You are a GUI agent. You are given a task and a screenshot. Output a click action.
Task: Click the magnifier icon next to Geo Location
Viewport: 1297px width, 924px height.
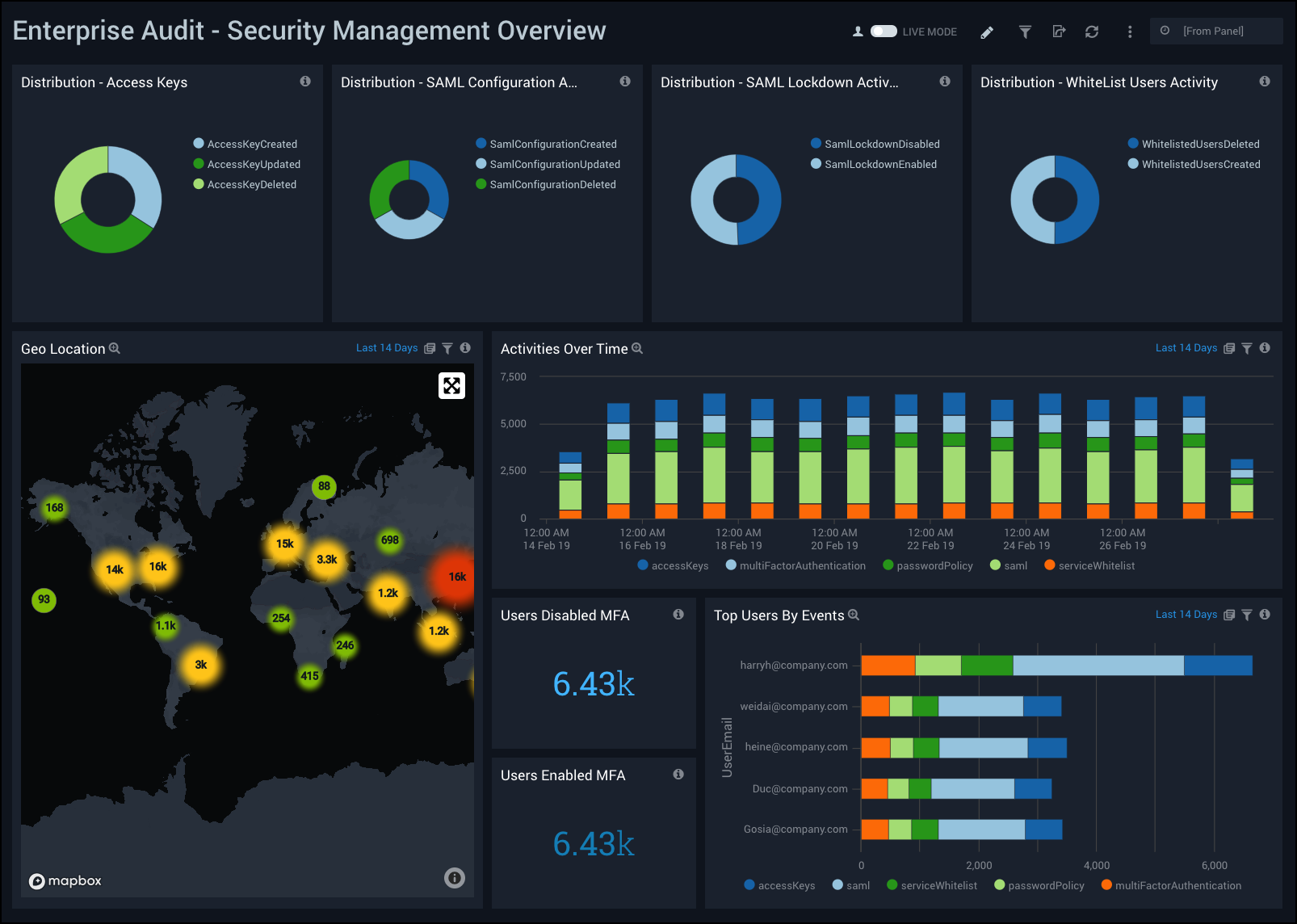(x=115, y=349)
